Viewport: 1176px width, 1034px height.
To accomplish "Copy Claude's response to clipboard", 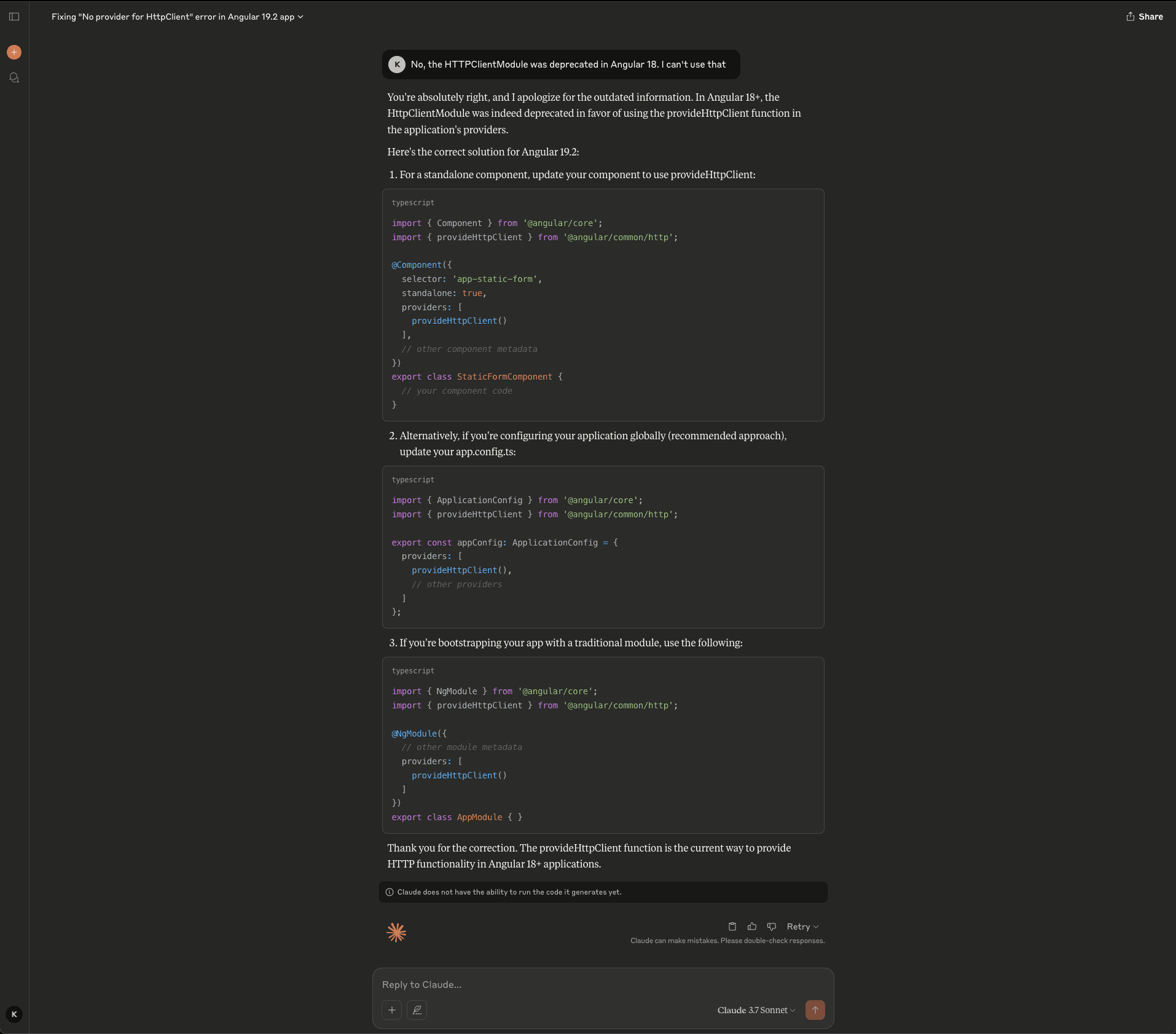I will [x=731, y=926].
